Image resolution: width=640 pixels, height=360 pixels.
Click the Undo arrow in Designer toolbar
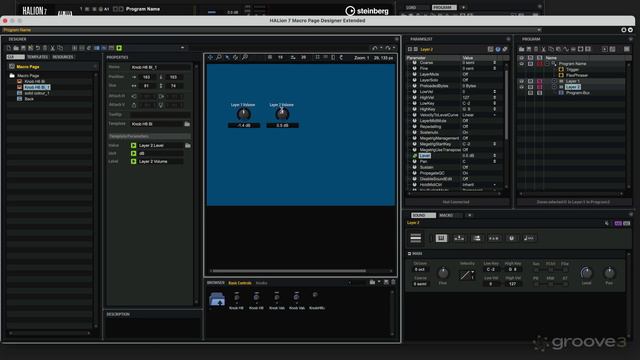pyautogui.click(x=38, y=48)
